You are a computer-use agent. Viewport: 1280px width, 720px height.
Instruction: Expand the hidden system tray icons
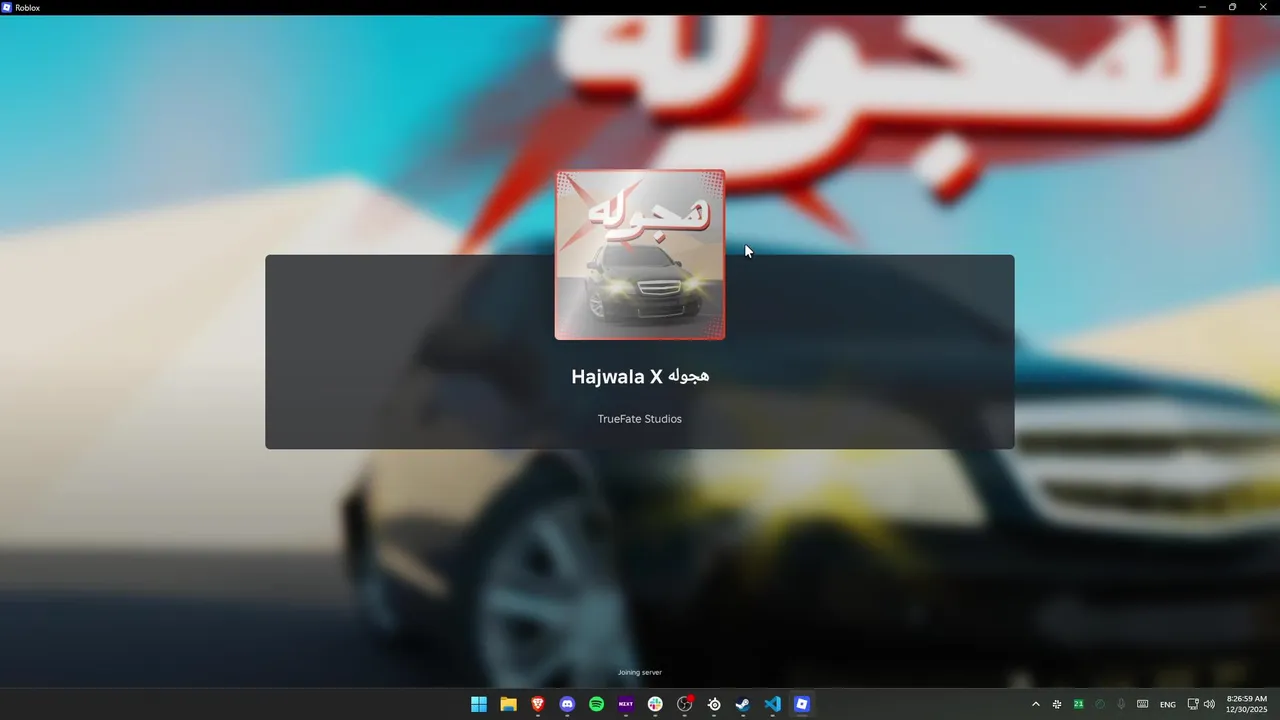(1035, 704)
